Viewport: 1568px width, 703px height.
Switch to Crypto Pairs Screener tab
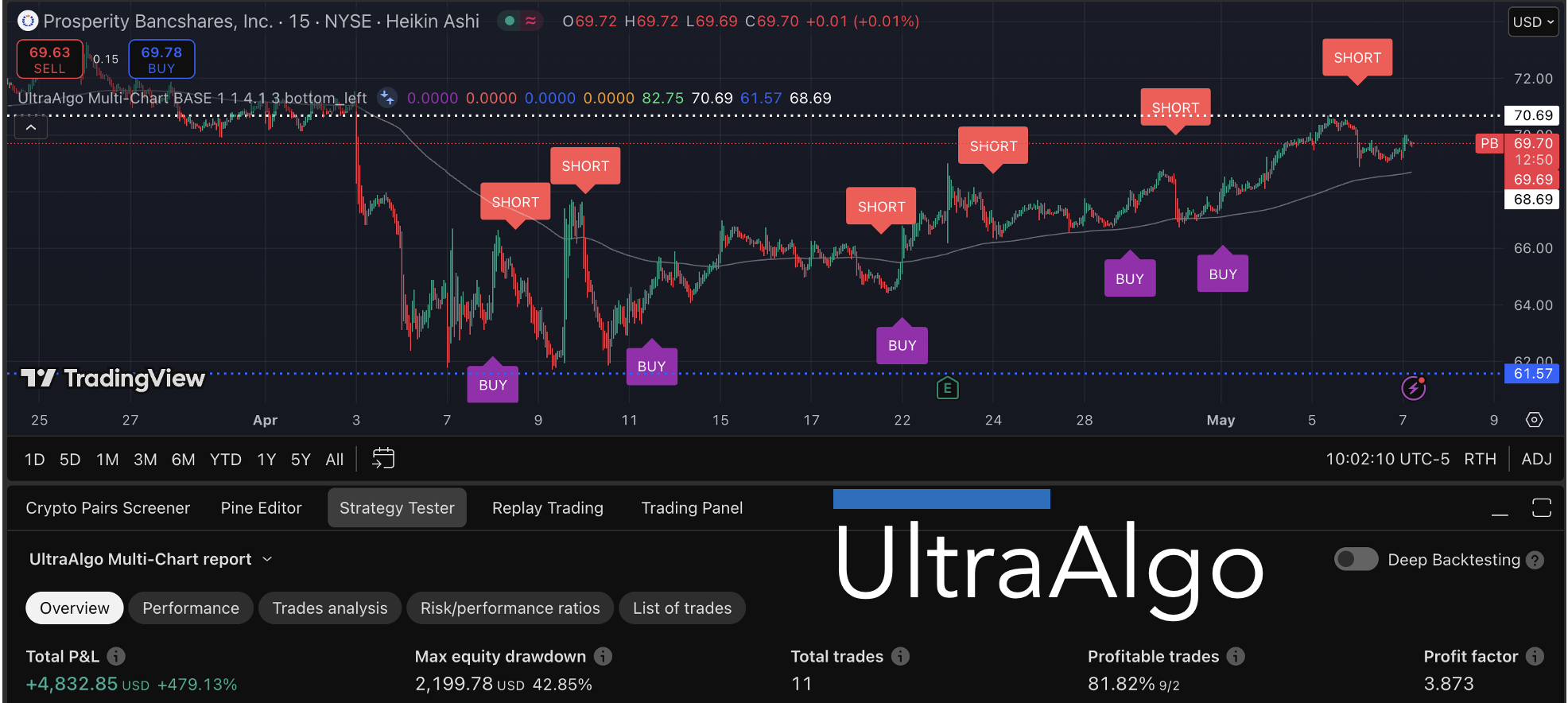108,508
